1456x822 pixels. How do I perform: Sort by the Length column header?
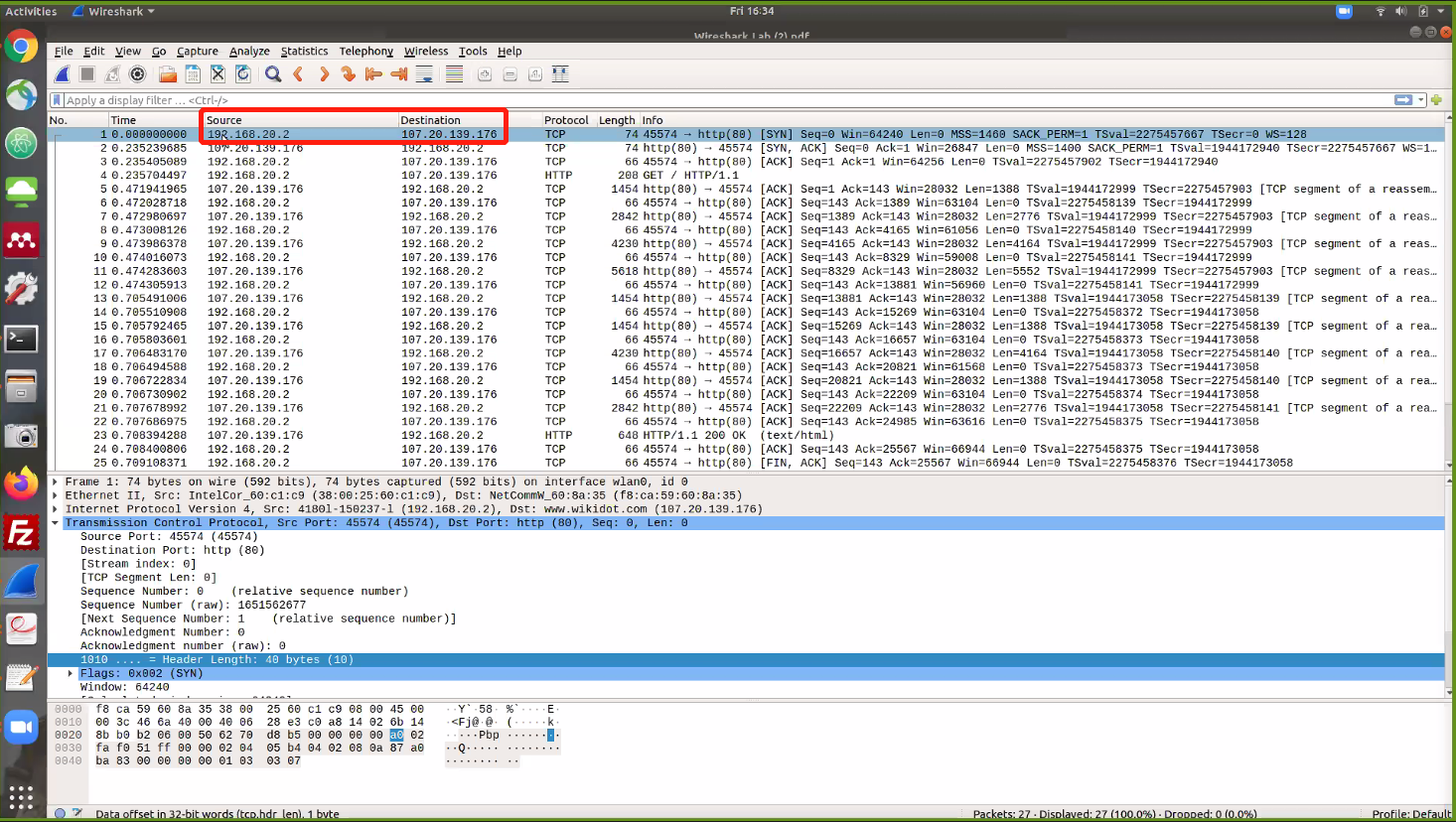617,120
